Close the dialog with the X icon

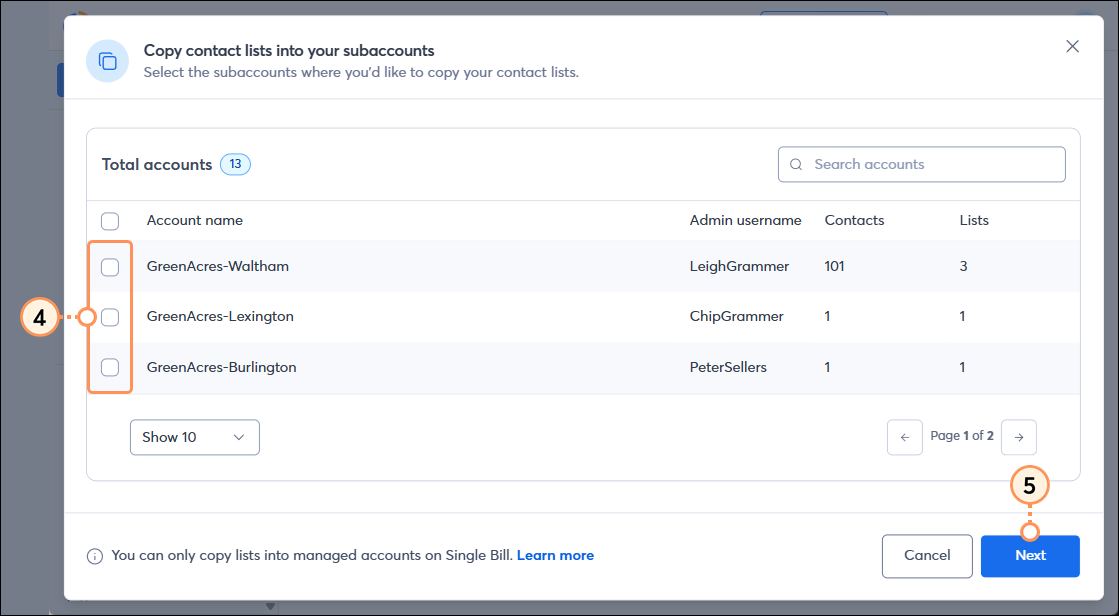tap(1072, 46)
